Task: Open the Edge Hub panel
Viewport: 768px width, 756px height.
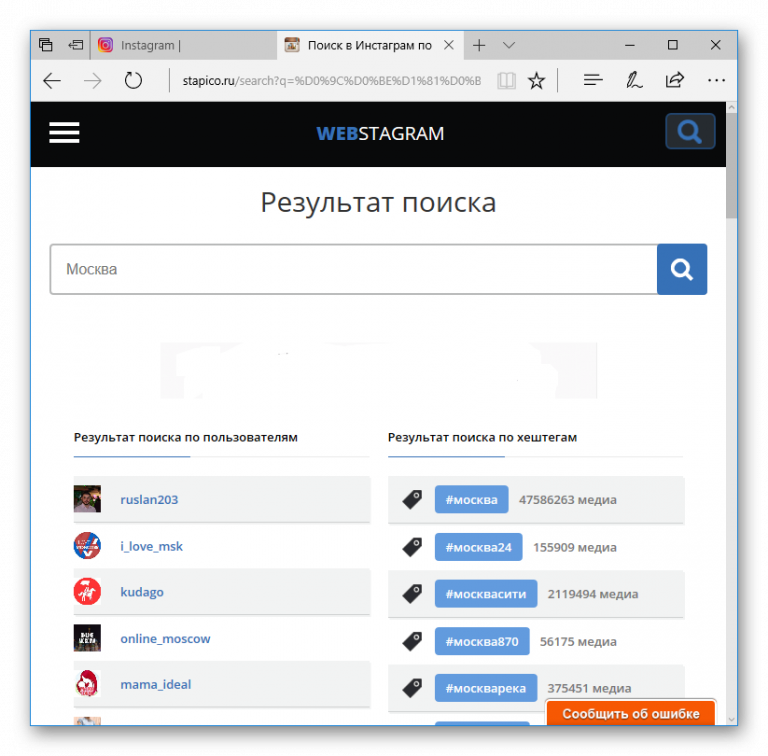Action: click(x=593, y=80)
